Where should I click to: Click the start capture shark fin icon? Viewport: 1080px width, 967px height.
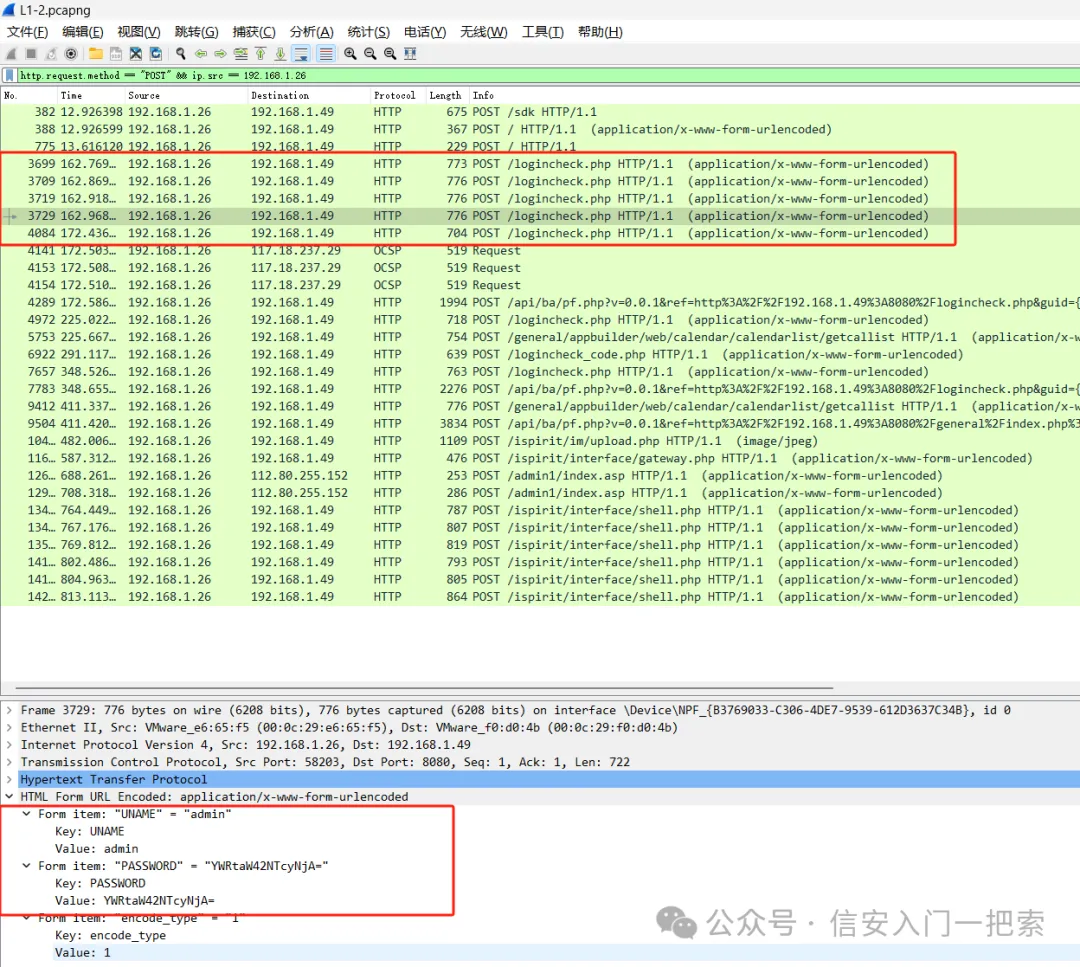tap(11, 54)
